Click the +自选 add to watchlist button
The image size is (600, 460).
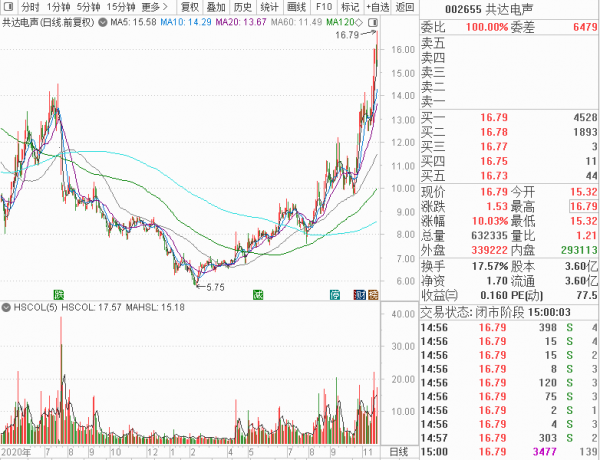(x=377, y=7)
